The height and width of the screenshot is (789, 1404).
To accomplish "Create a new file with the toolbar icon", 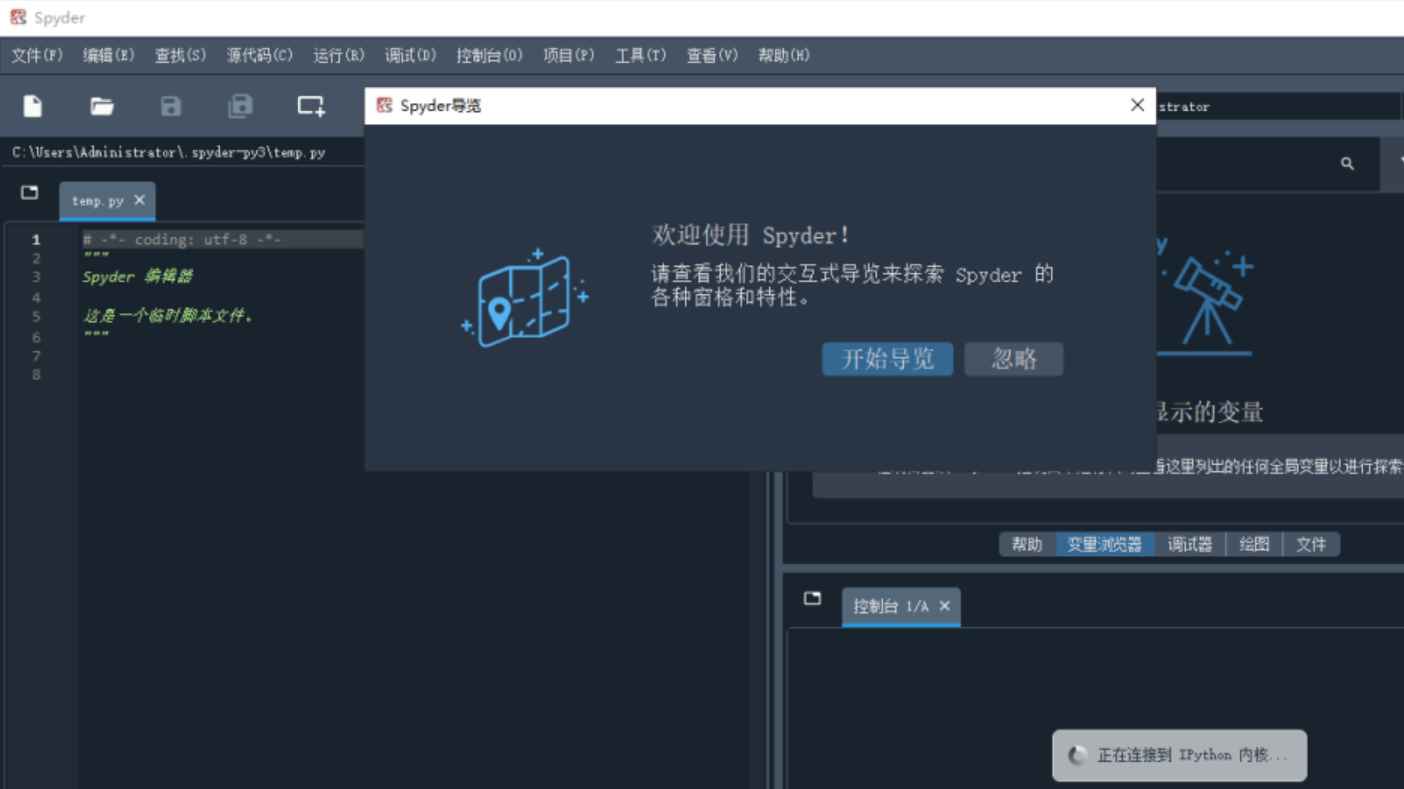I will (31, 106).
